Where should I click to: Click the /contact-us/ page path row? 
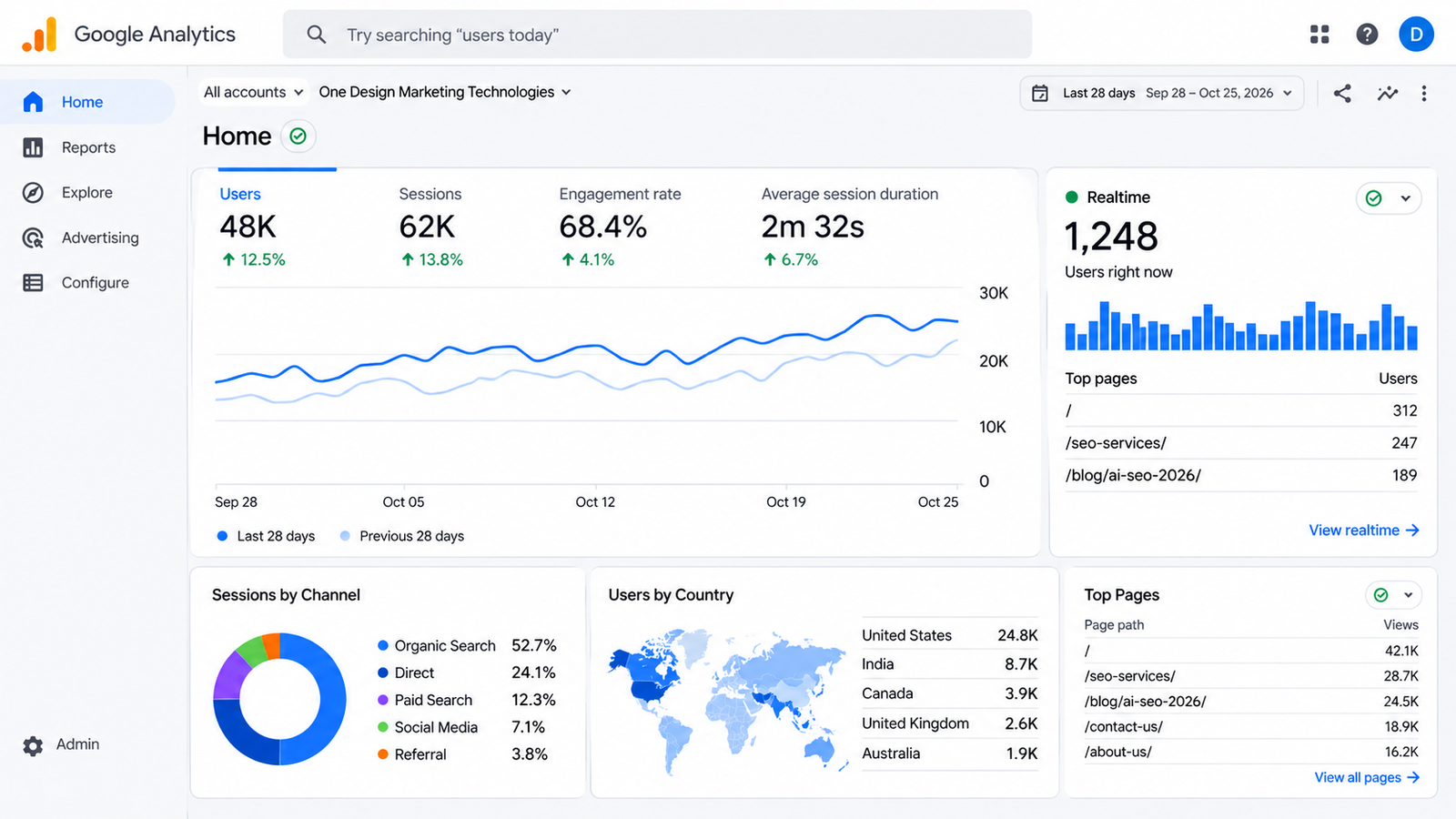(x=1251, y=727)
